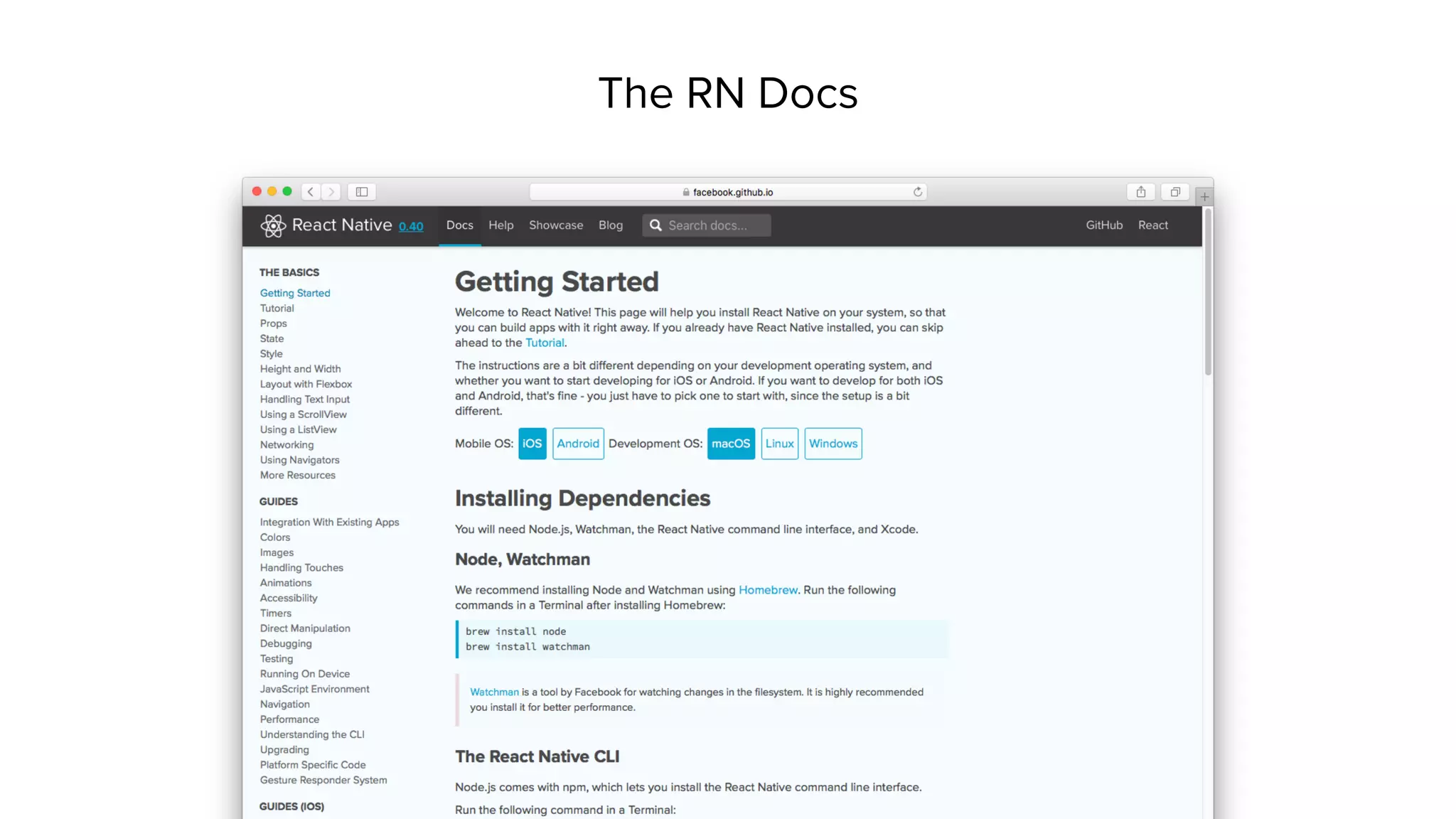The image size is (1456, 819).
Task: Open the Debugging guide
Action: point(286,644)
